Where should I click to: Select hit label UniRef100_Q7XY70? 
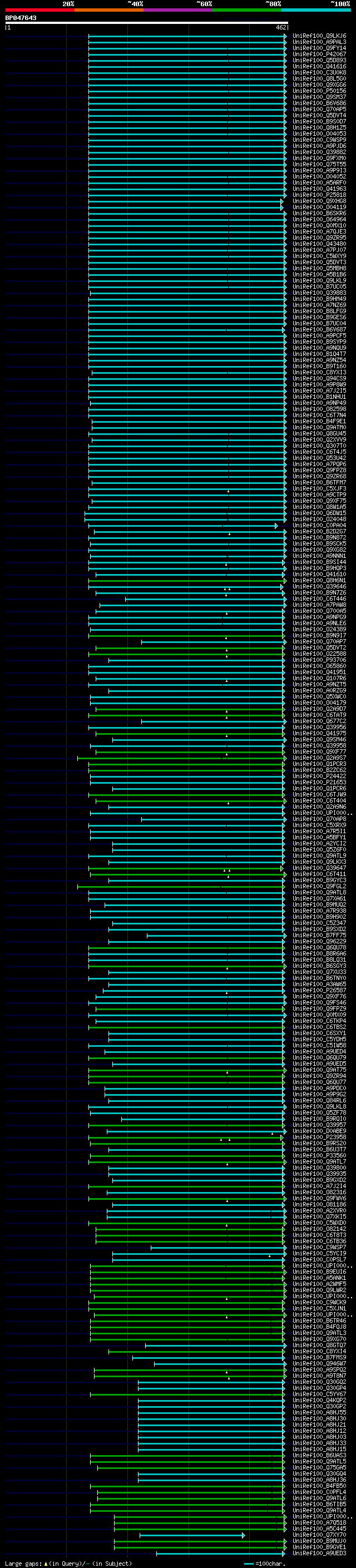pos(319,1536)
